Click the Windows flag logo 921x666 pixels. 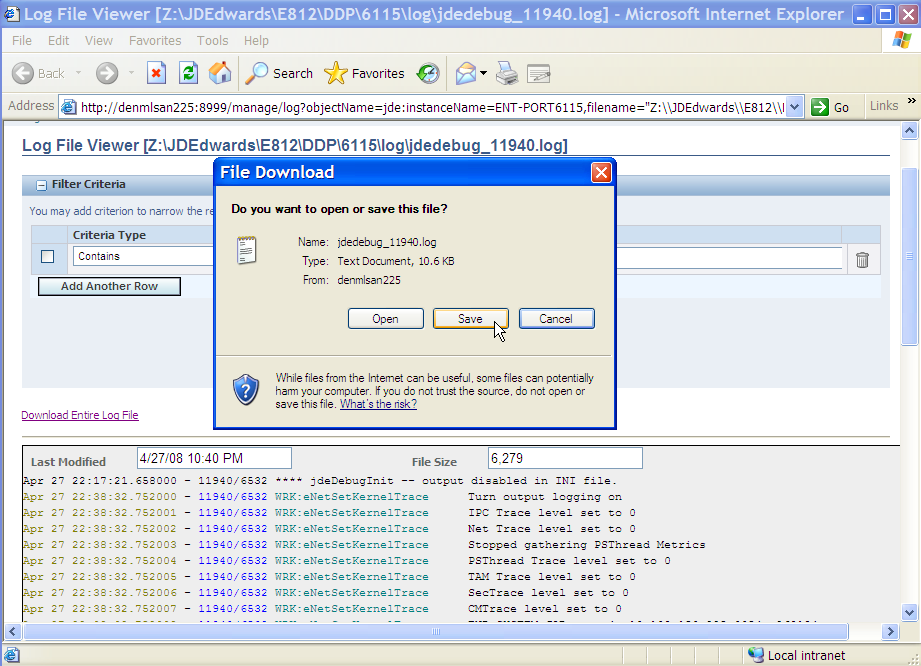tap(902, 40)
